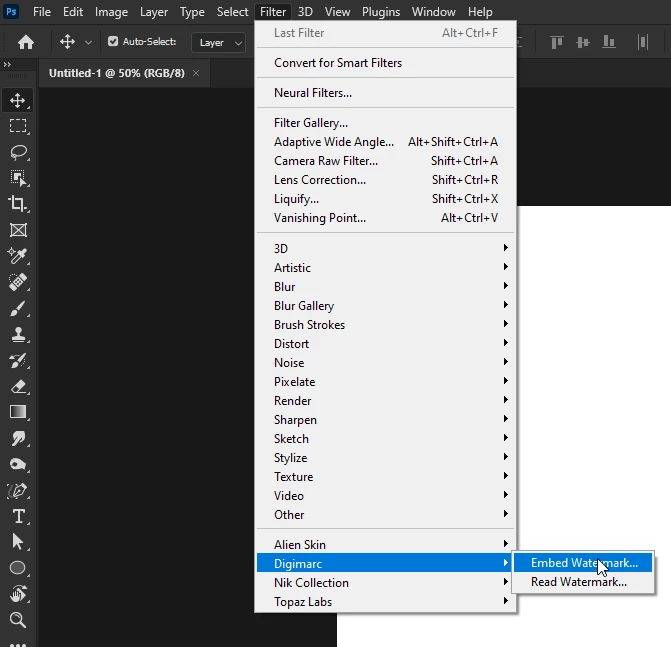Image resolution: width=671 pixels, height=647 pixels.
Task: Expand the Sharpen submenu
Action: pos(385,419)
